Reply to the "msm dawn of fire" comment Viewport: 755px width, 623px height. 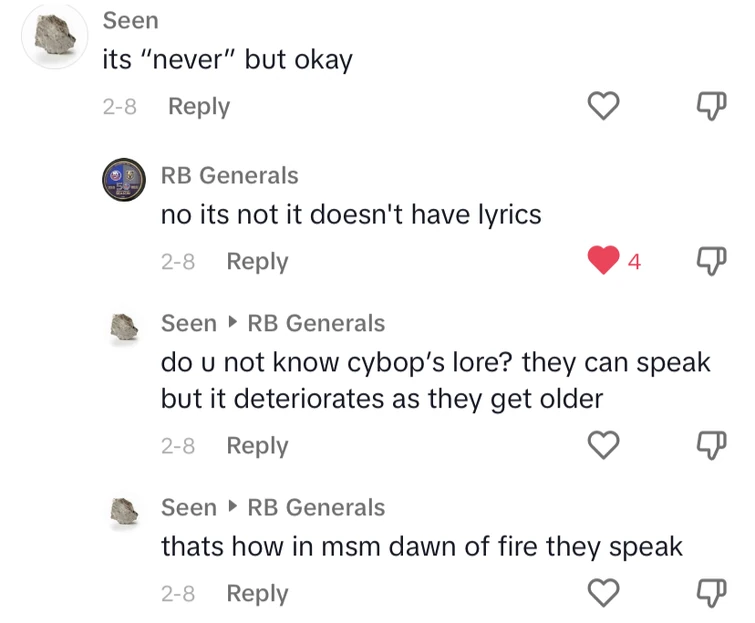pos(257,593)
